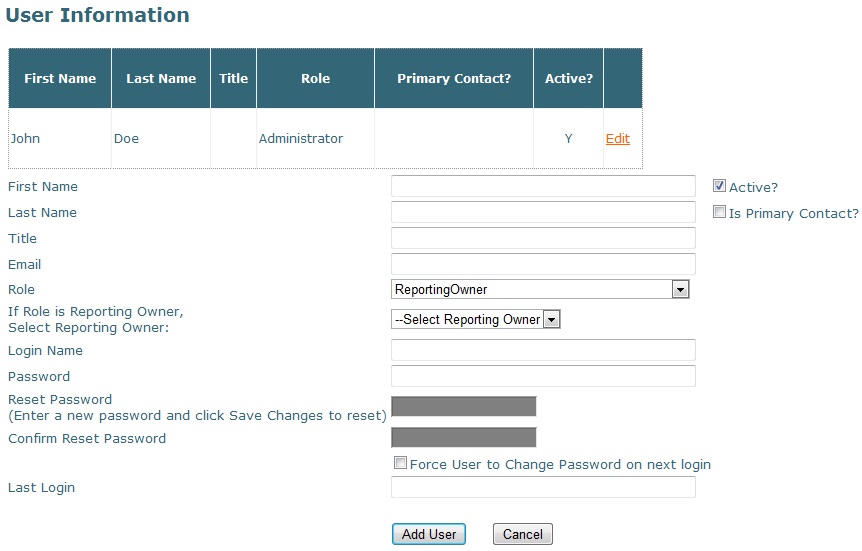Toggle the Active? checkbox

click(x=719, y=186)
